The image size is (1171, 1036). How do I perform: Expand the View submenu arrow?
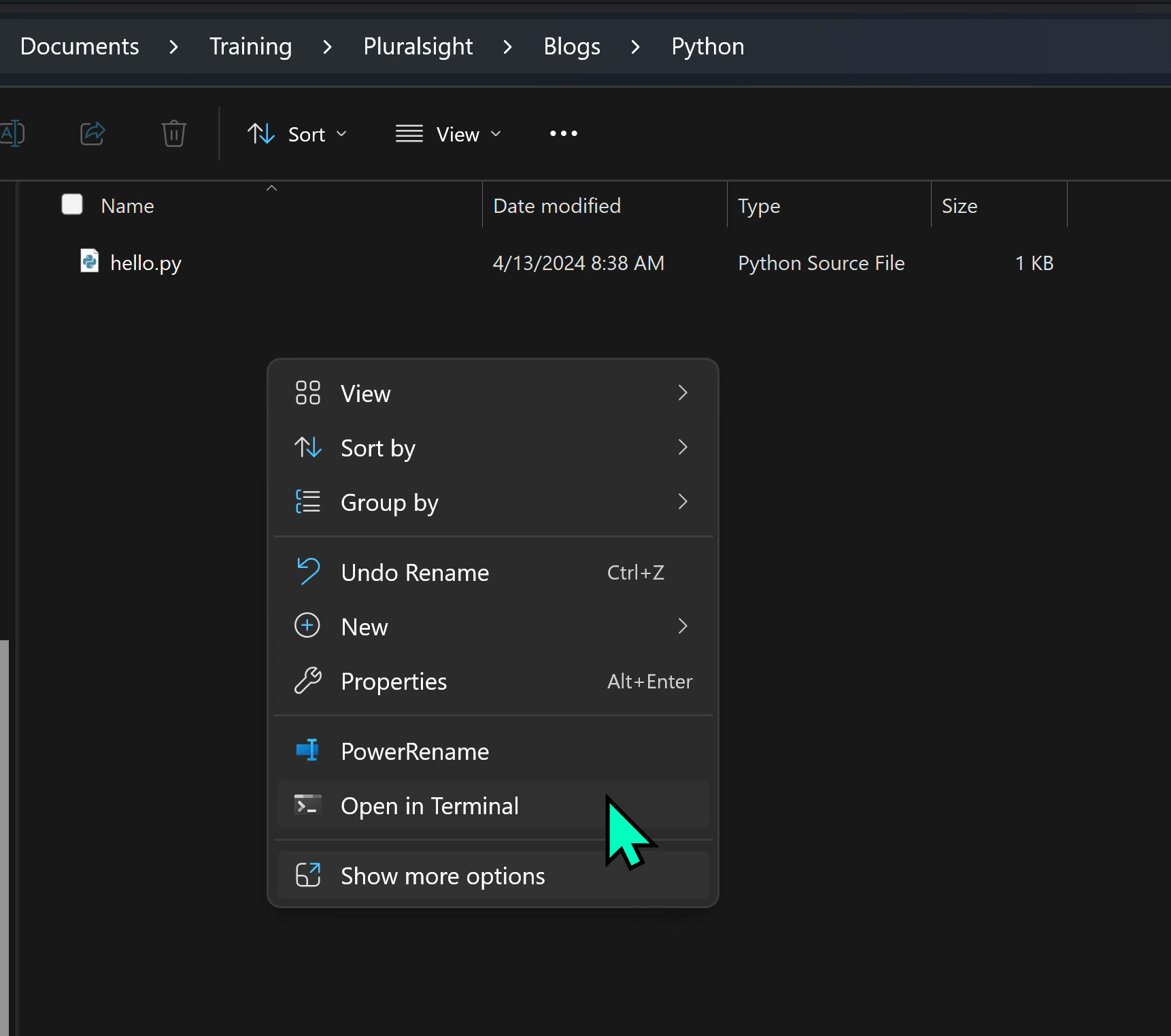tap(683, 392)
